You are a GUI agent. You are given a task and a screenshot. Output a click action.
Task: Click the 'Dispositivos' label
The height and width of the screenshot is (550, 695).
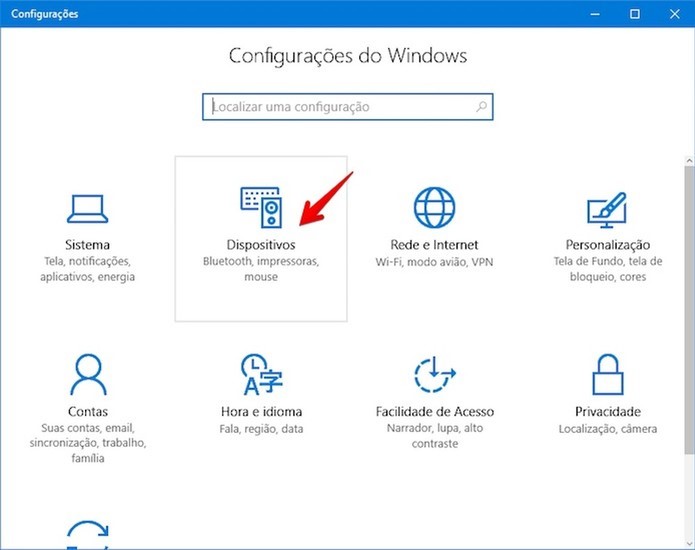pyautogui.click(x=261, y=245)
